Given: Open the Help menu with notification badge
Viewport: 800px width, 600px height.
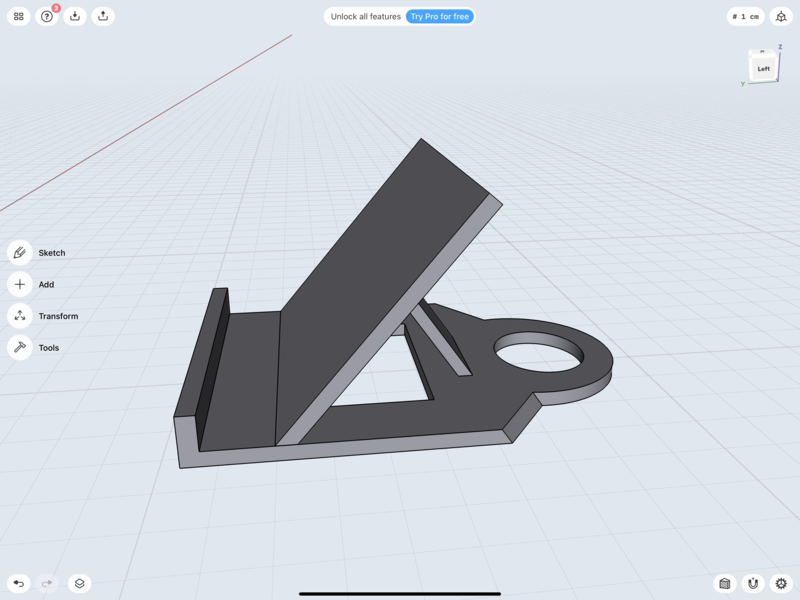Looking at the screenshot, I should pyautogui.click(x=44, y=16).
